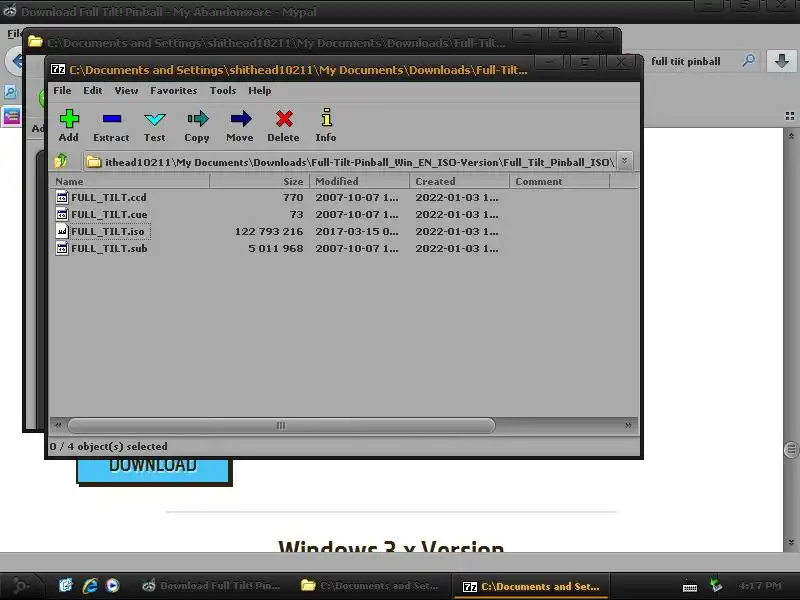The width and height of the screenshot is (800, 600).
Task: Click the green tray icon beside the clock
Action: 716,585
